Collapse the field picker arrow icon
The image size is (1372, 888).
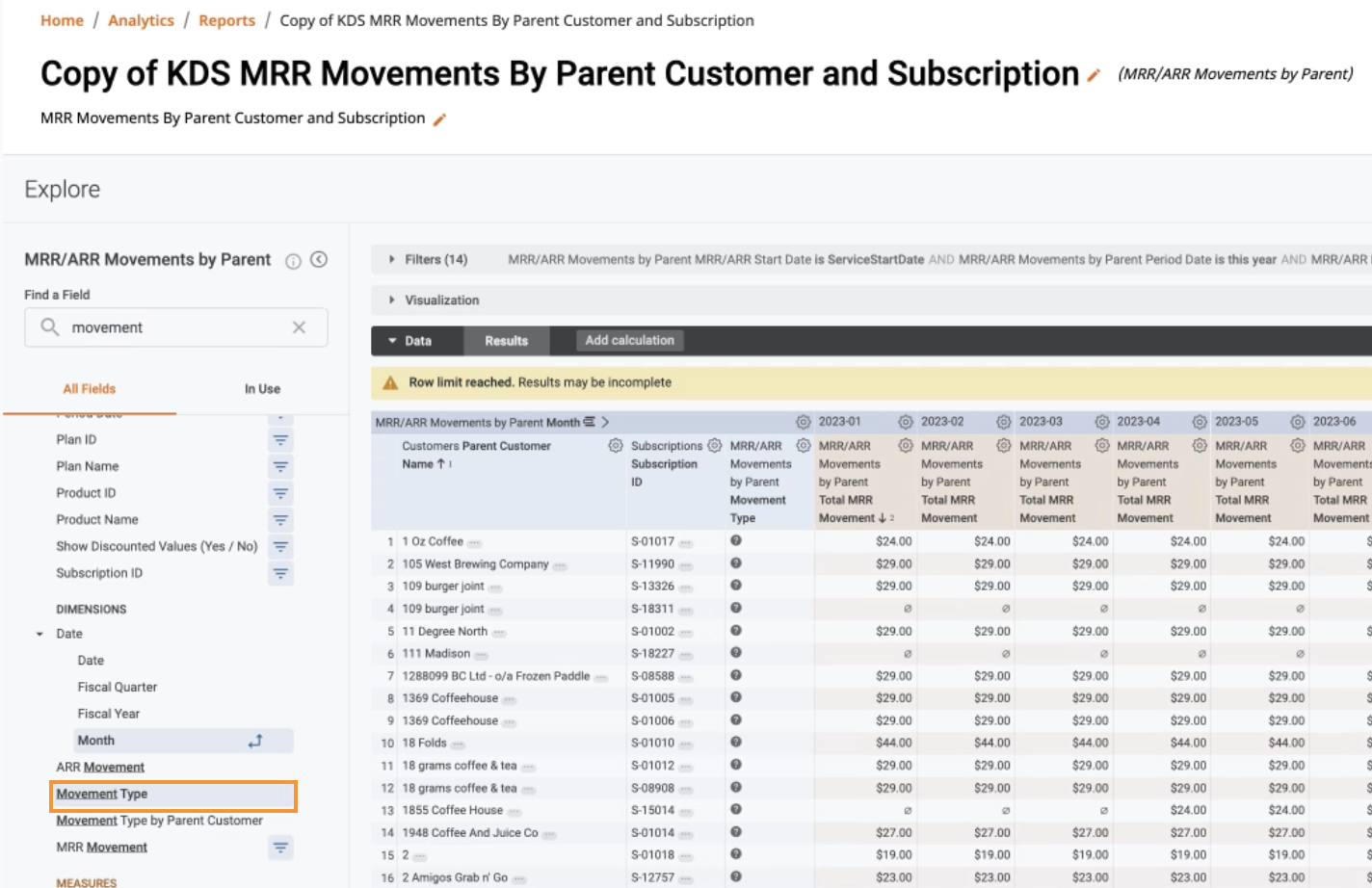tap(319, 259)
